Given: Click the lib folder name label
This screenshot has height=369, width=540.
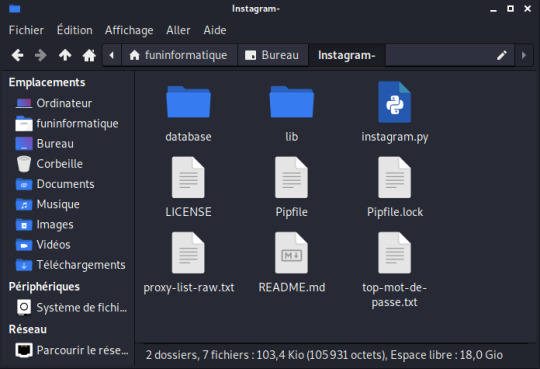Looking at the screenshot, I should pyautogui.click(x=291, y=137).
